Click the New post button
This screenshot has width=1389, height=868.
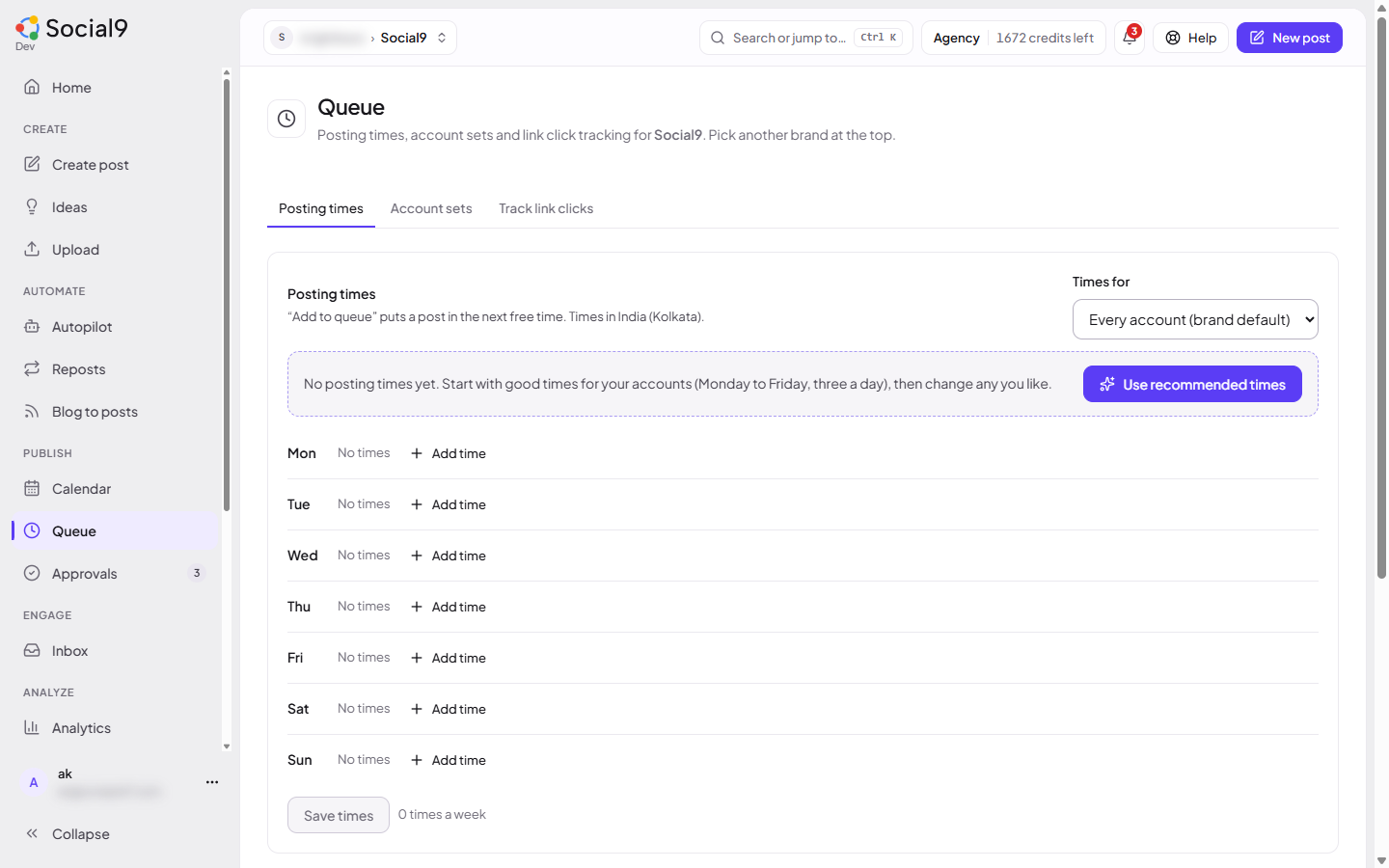(1290, 38)
